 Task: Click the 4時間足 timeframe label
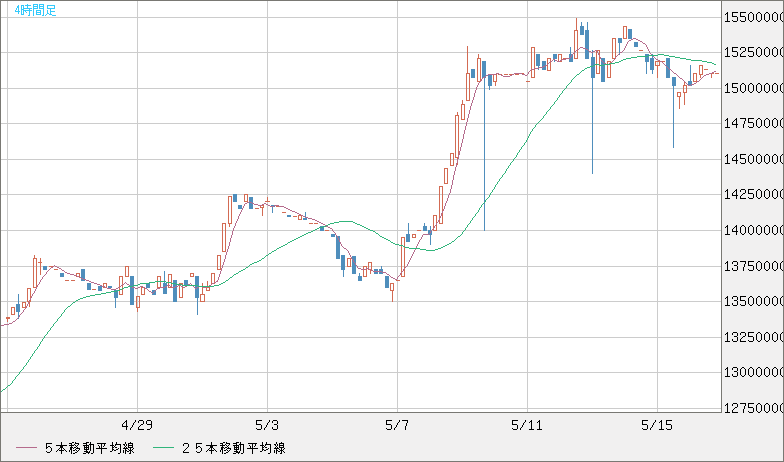coord(36,10)
